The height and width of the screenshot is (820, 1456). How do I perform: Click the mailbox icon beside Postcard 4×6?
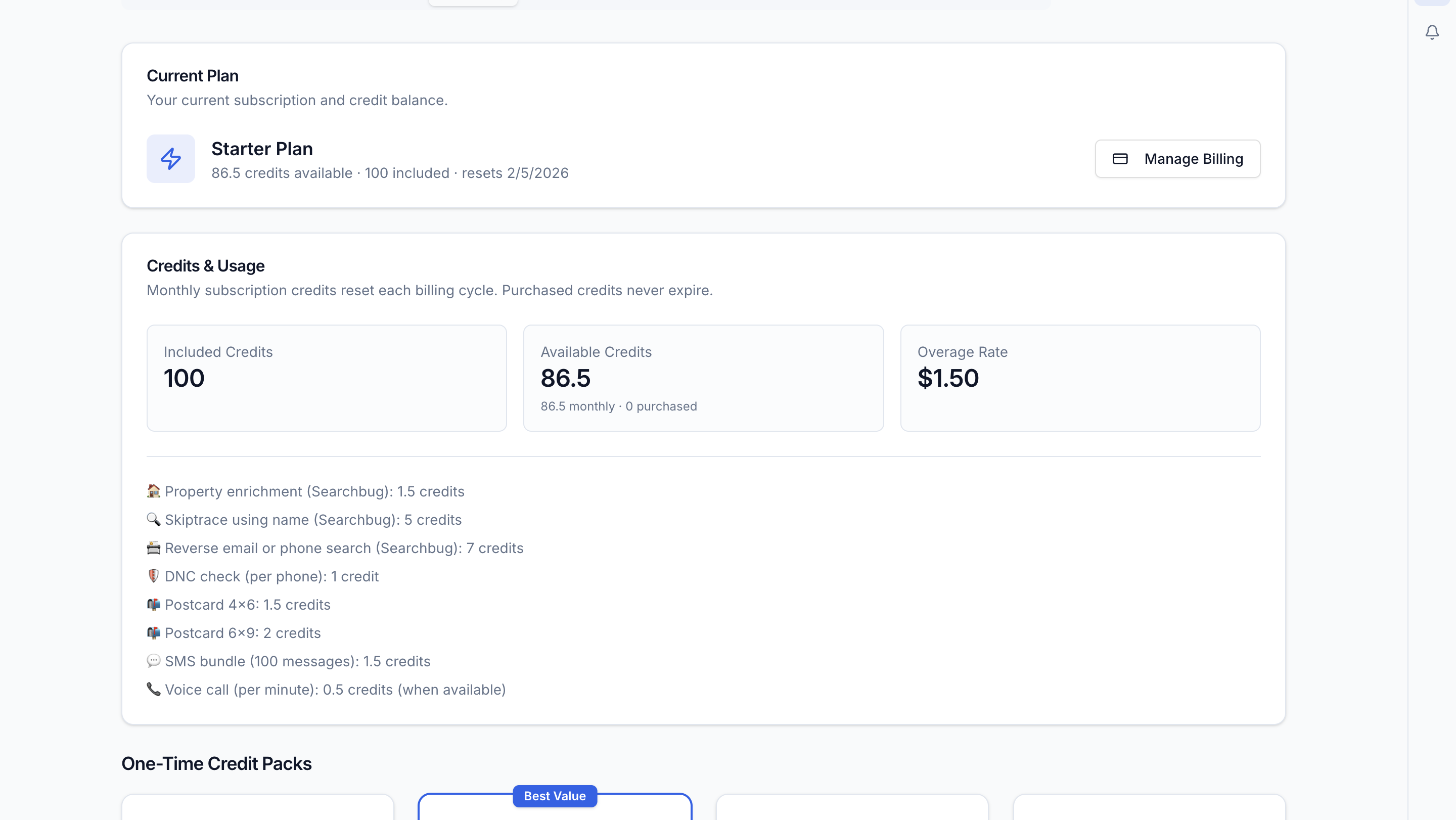pos(153,604)
